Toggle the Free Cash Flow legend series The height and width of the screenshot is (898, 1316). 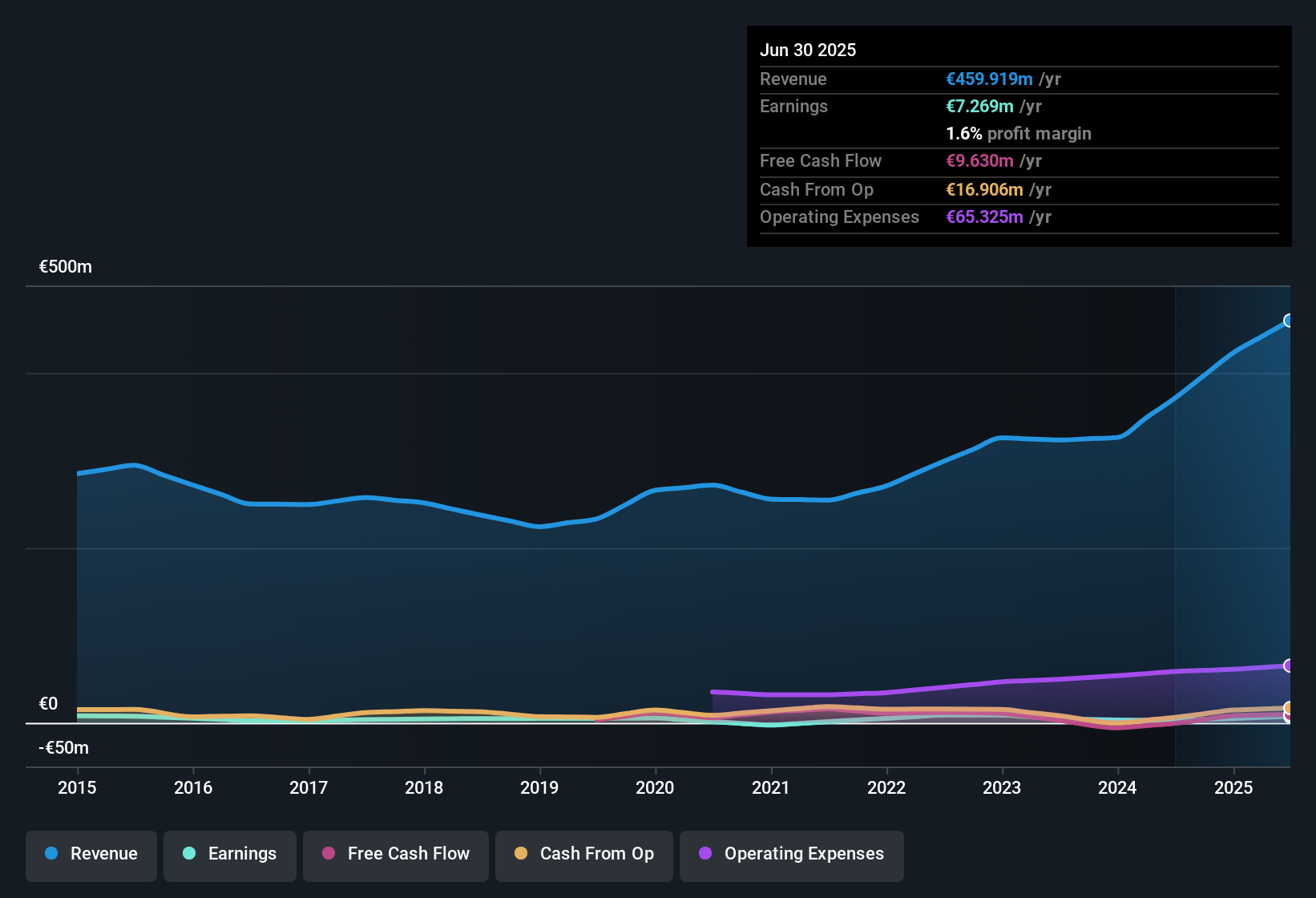click(396, 856)
